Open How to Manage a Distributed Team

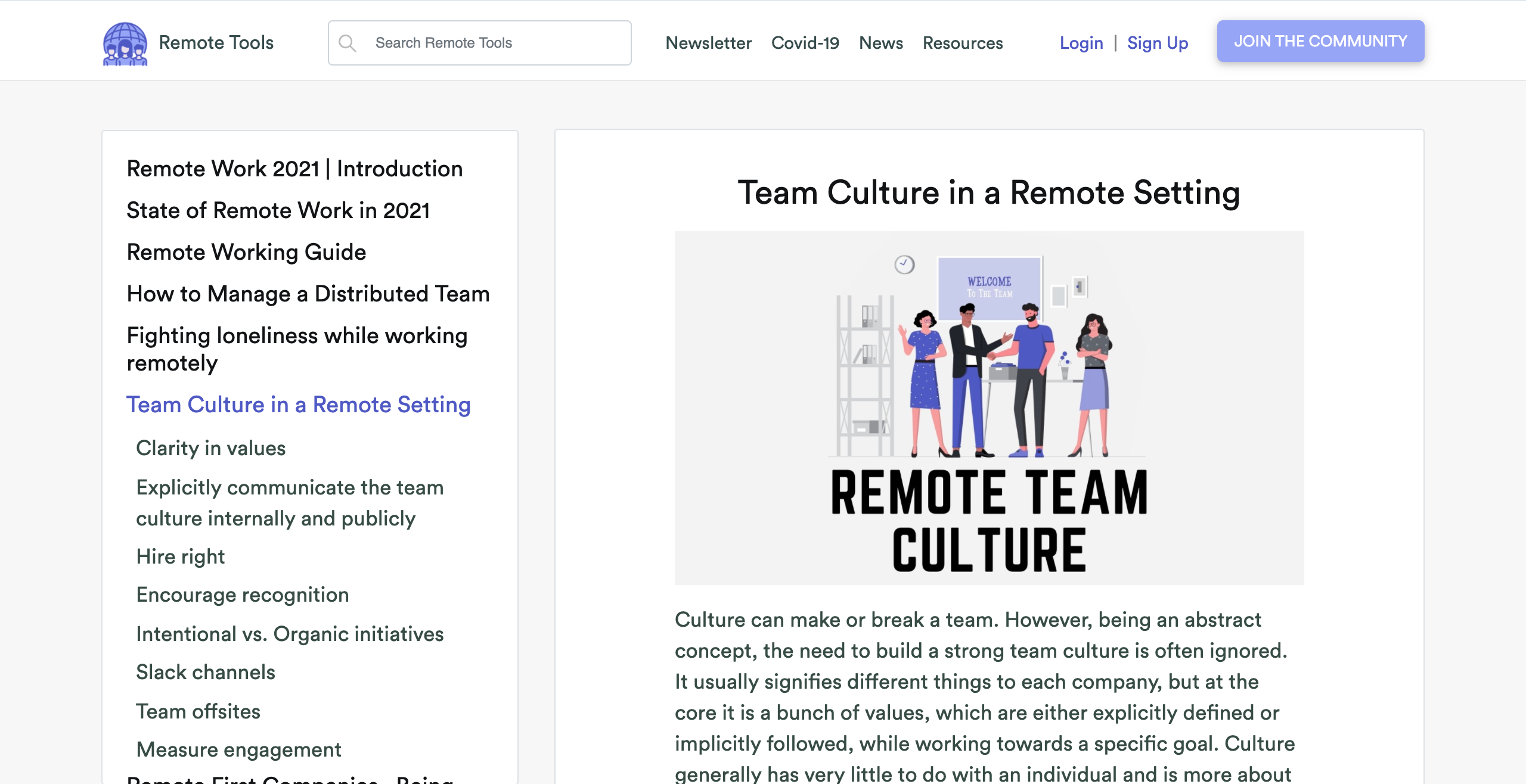click(308, 294)
